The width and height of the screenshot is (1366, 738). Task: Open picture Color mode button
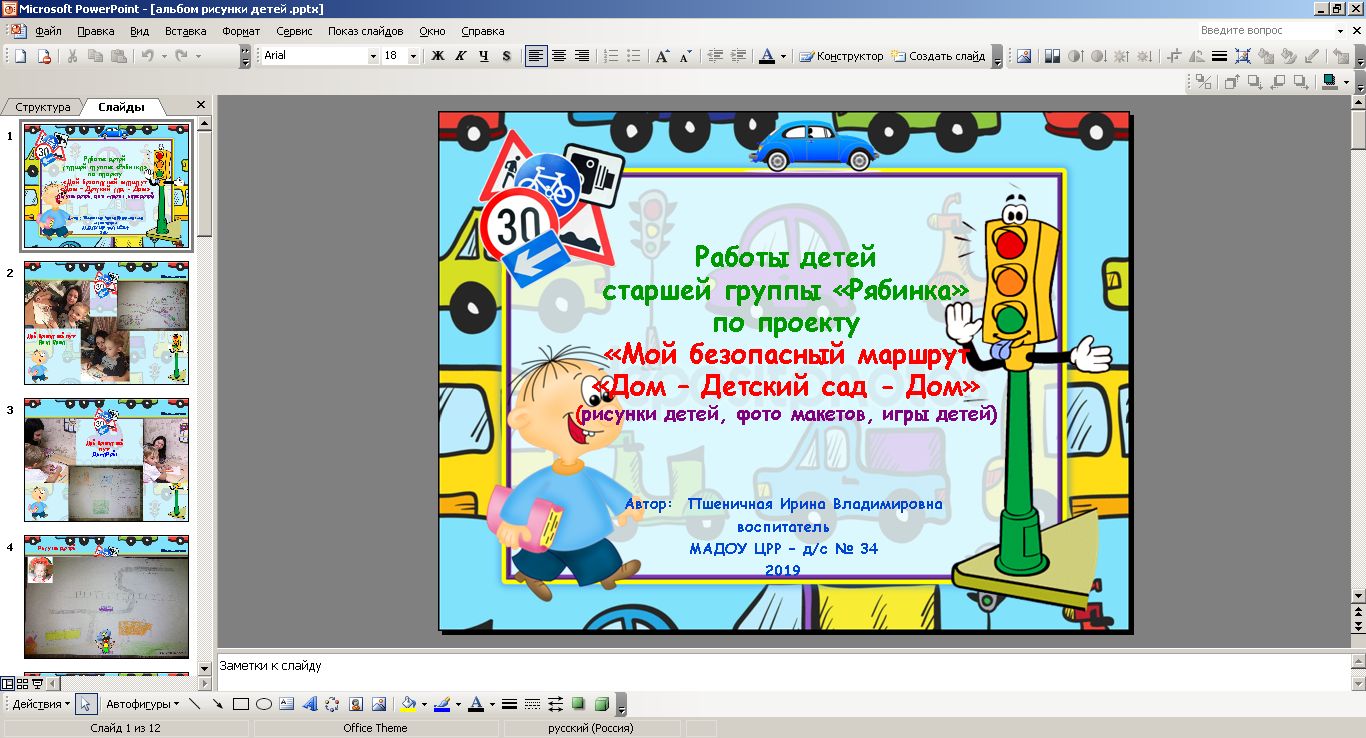coord(1052,56)
